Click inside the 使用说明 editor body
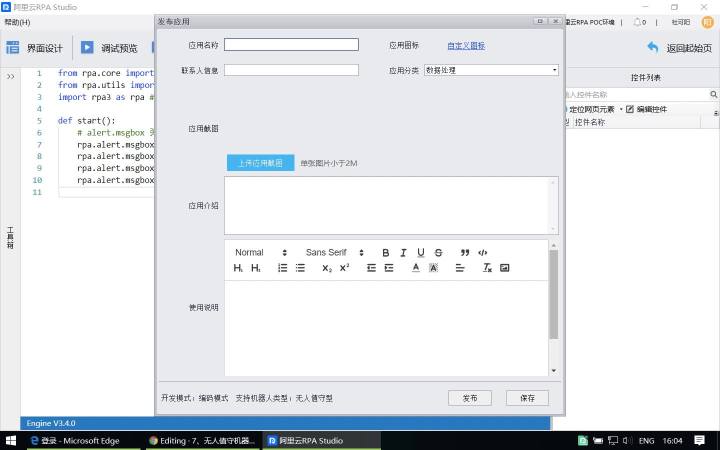 (x=386, y=328)
